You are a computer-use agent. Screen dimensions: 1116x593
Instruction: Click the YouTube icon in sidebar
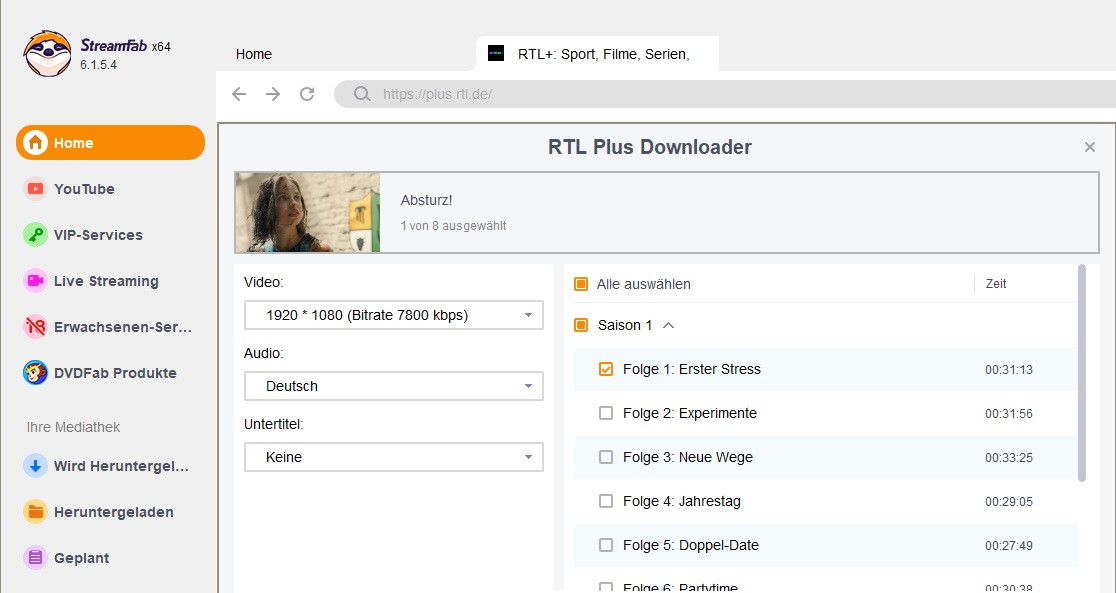click(36, 189)
